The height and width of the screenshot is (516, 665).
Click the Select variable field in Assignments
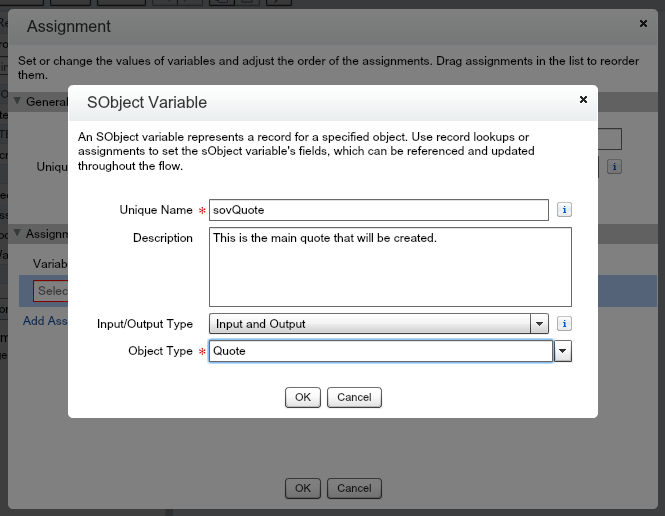[x=50, y=291]
